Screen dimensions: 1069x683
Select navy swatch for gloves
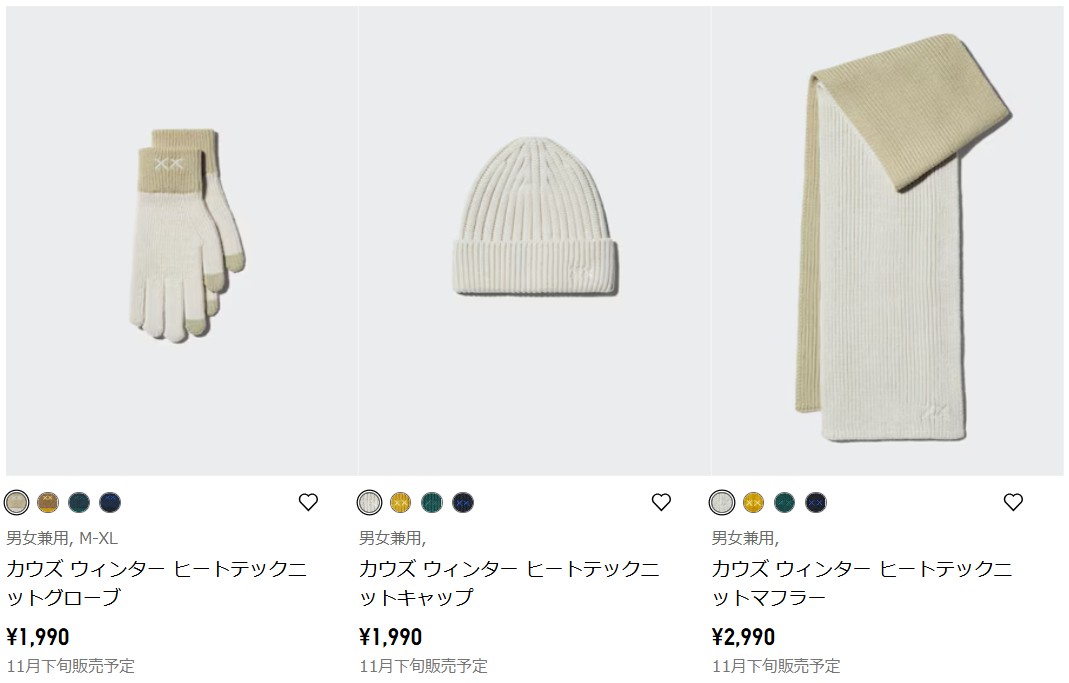pos(110,502)
